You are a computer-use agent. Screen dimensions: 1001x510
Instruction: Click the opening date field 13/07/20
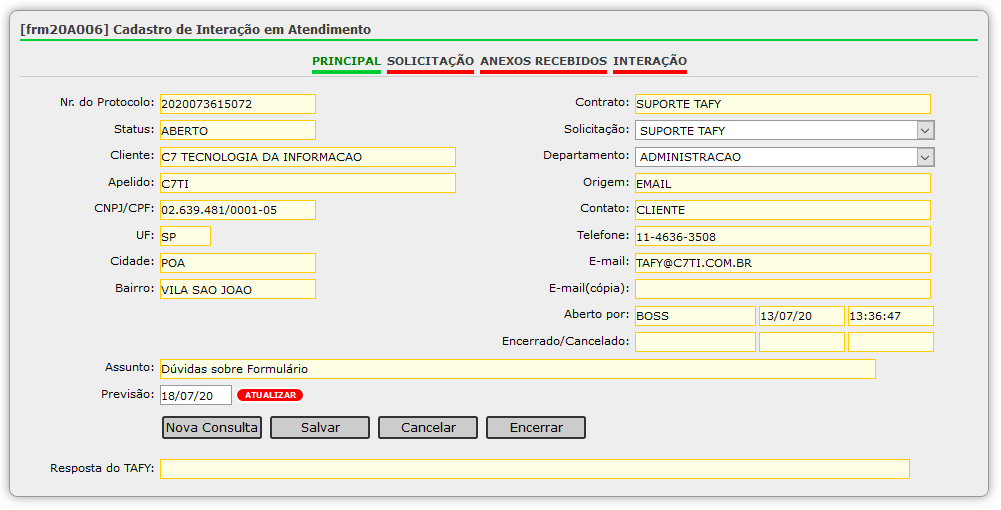coord(802,316)
